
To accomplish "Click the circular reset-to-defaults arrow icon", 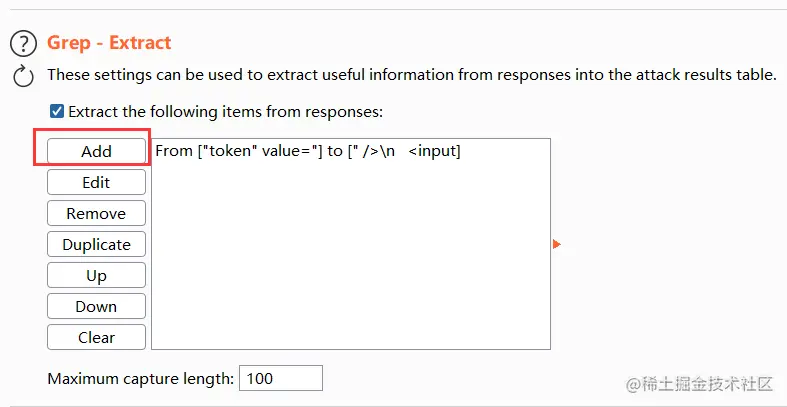I will 23,75.
